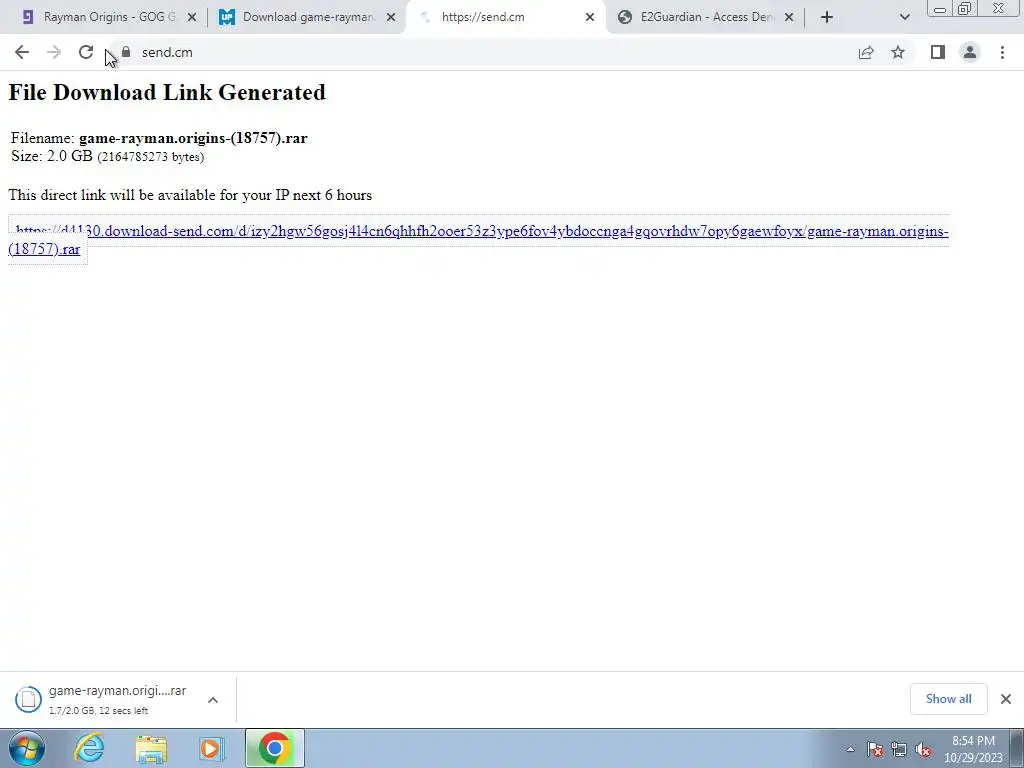Open the side panel icon
Image resolution: width=1024 pixels, height=768 pixels.
(x=938, y=52)
